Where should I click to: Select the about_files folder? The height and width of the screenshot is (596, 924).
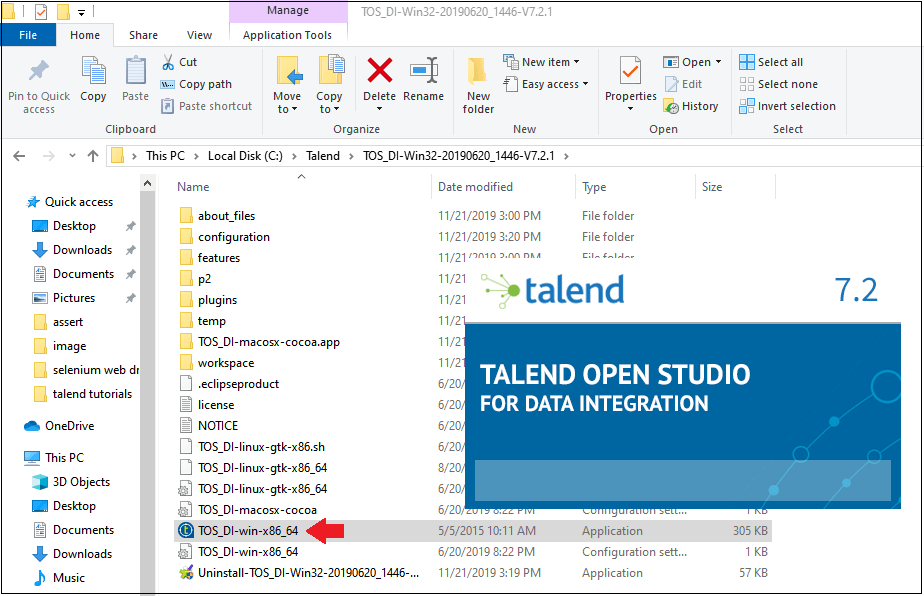tap(217, 216)
